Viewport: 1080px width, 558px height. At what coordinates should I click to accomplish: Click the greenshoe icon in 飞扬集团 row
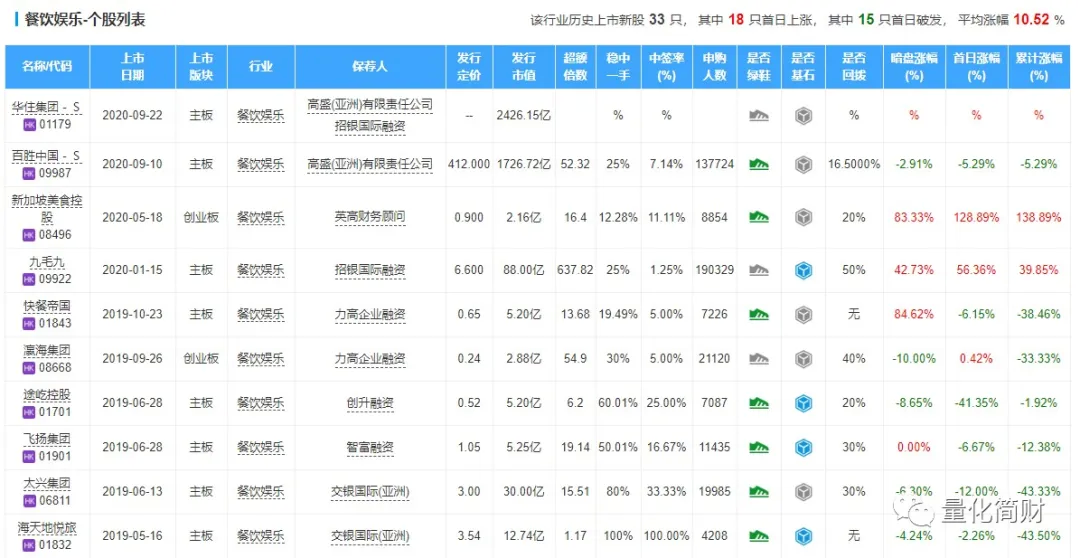tap(758, 447)
